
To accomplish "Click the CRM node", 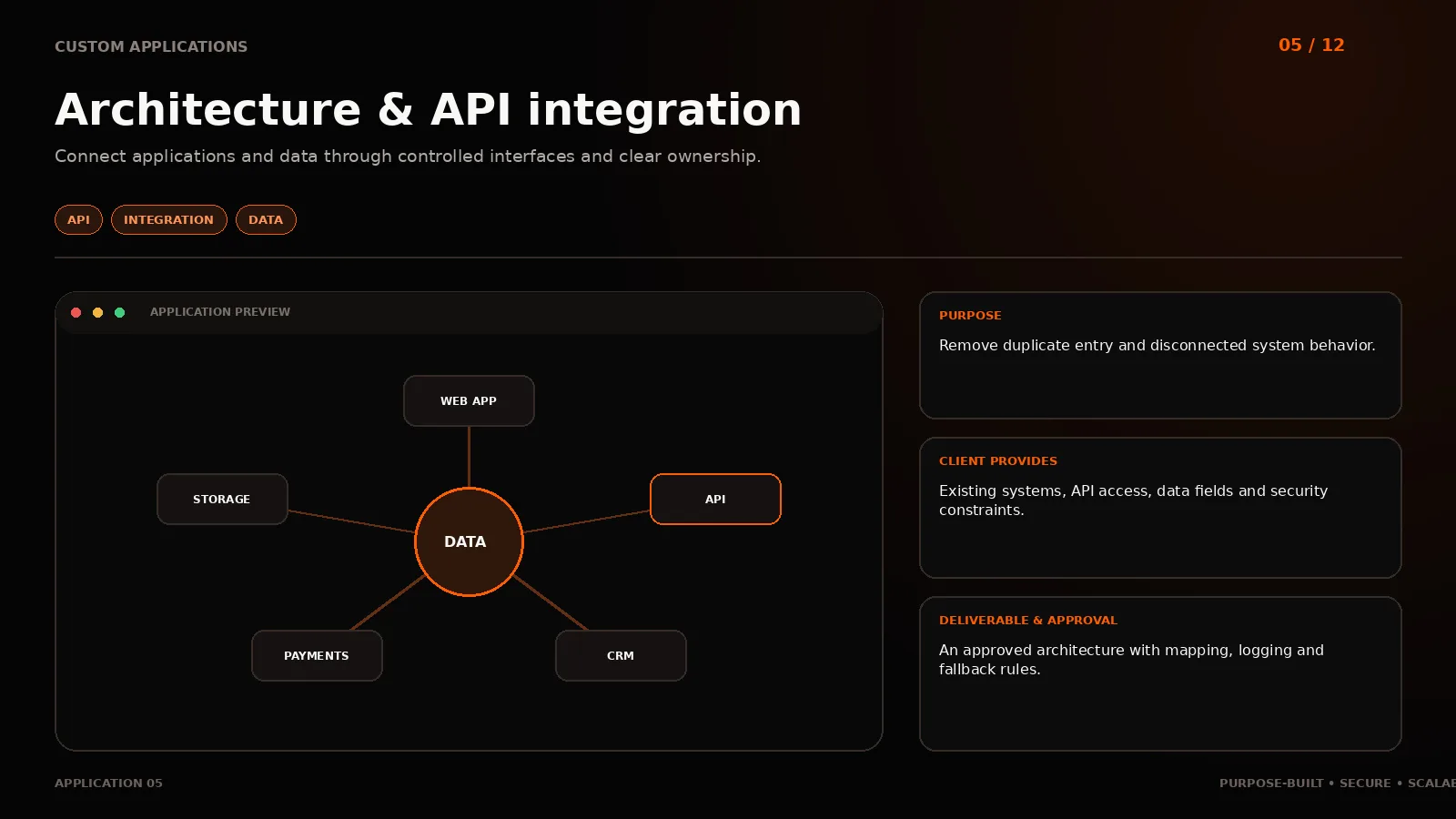I will [621, 655].
